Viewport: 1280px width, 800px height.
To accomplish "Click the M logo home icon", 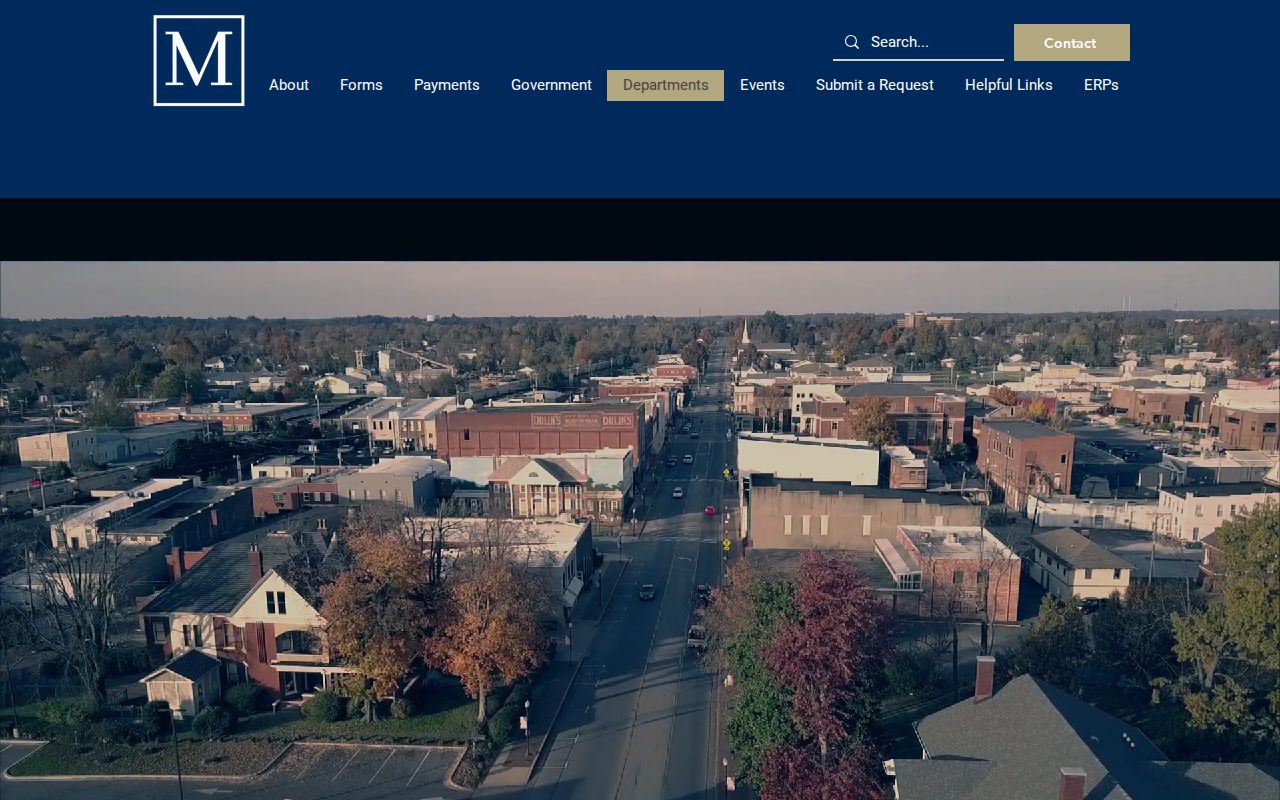I will [x=199, y=60].
